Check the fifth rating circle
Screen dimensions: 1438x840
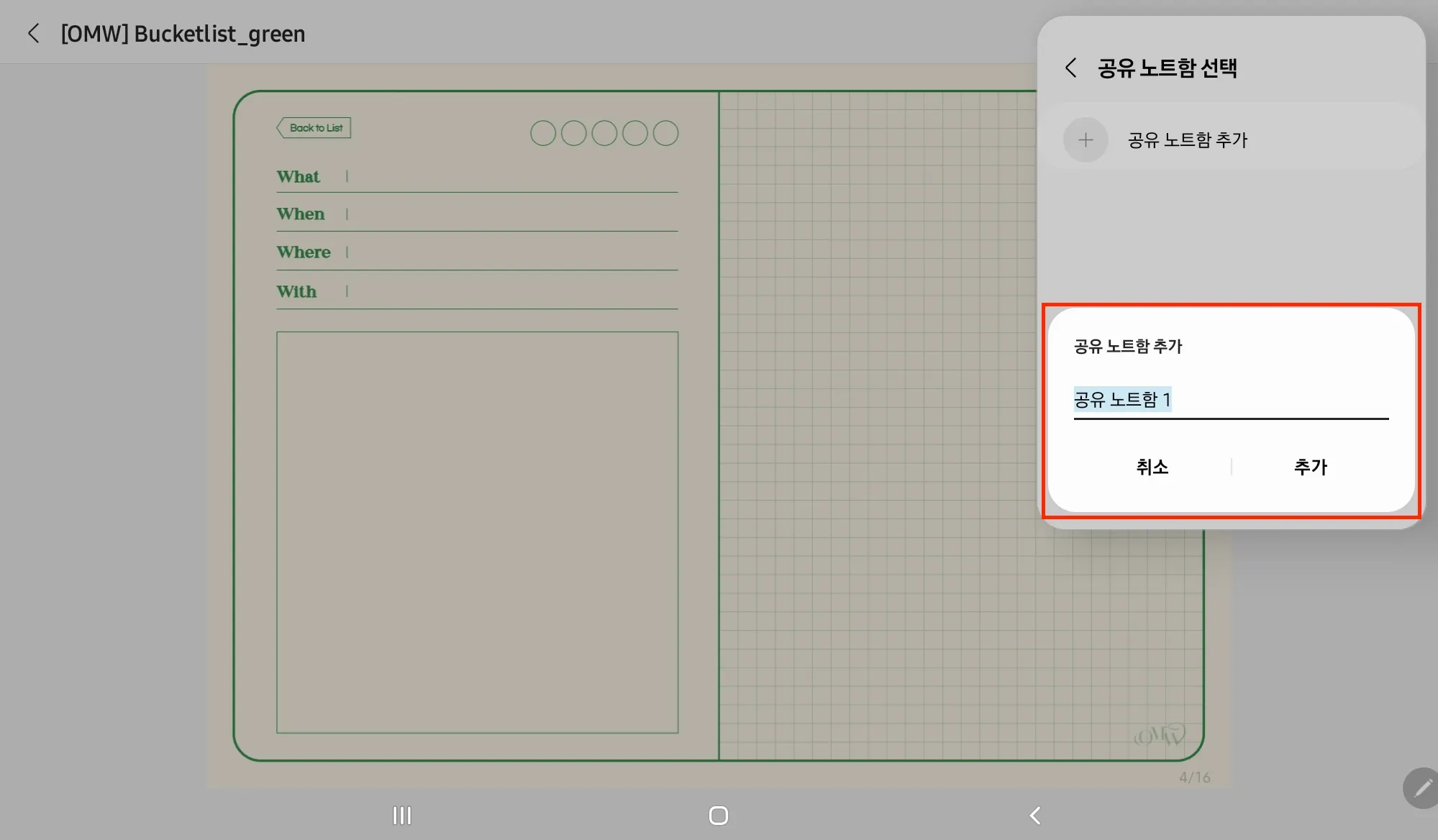pos(665,133)
